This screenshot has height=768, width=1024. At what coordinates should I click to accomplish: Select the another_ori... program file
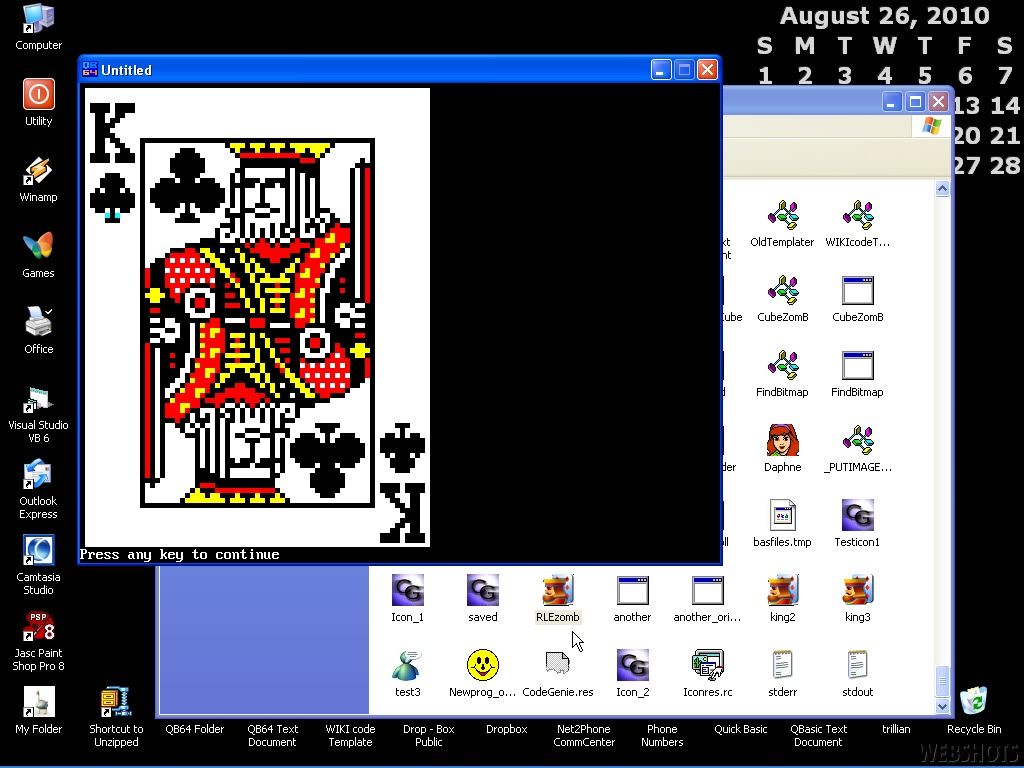click(x=707, y=600)
